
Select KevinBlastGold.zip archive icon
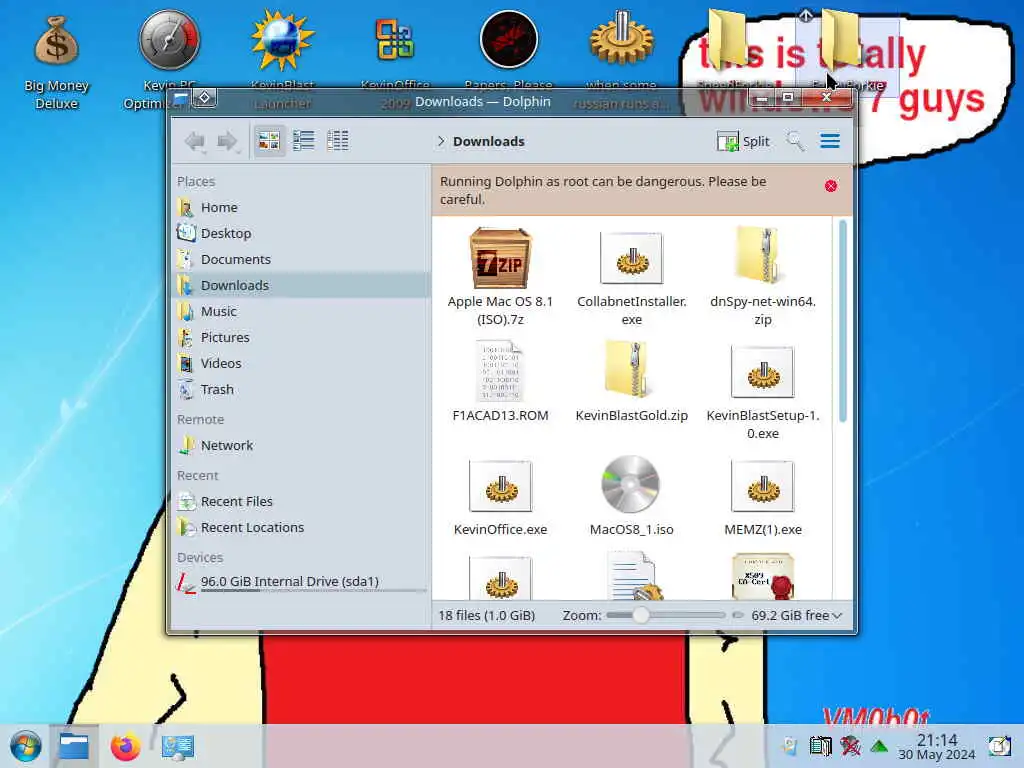[628, 370]
